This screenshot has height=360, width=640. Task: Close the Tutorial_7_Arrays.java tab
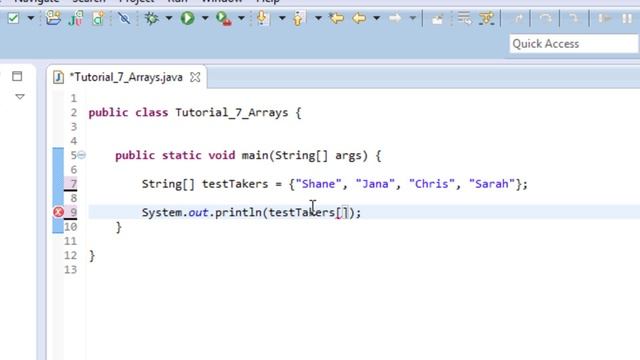(x=196, y=77)
